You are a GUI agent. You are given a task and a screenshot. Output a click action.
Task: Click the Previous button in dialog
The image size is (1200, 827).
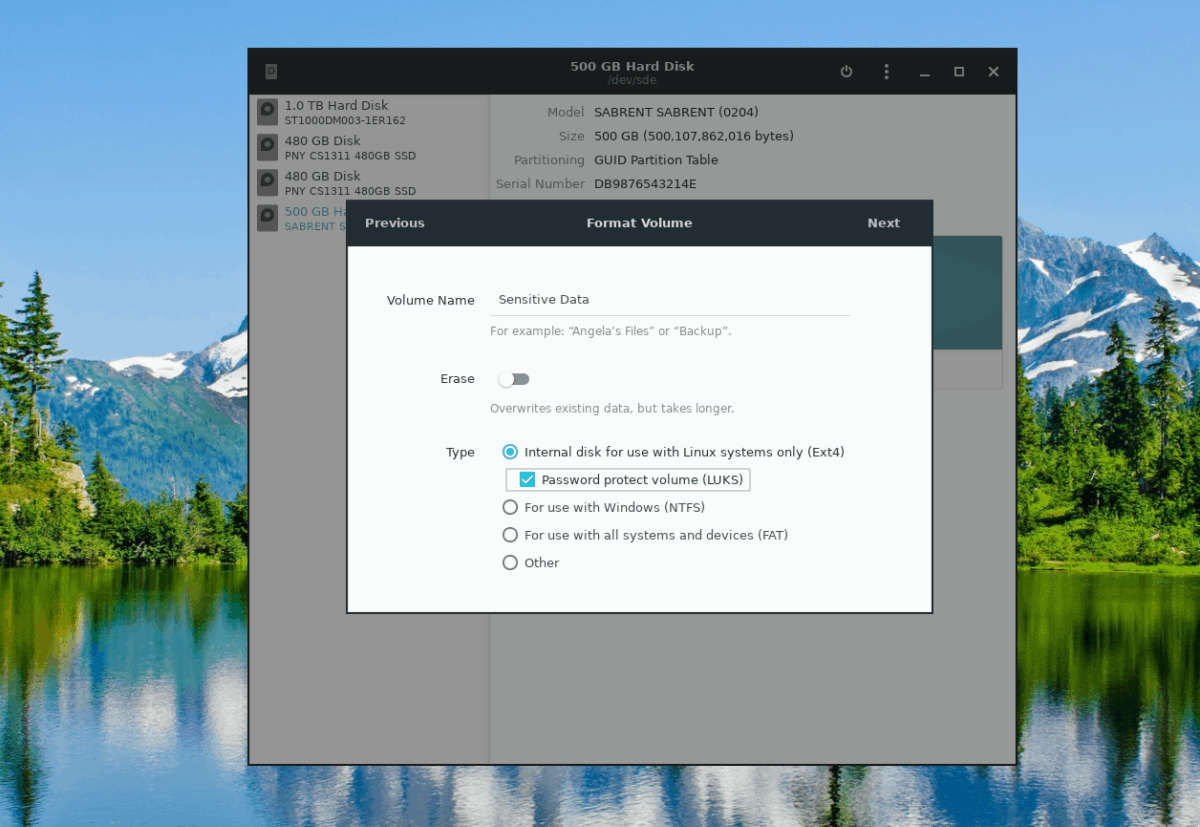coord(395,223)
